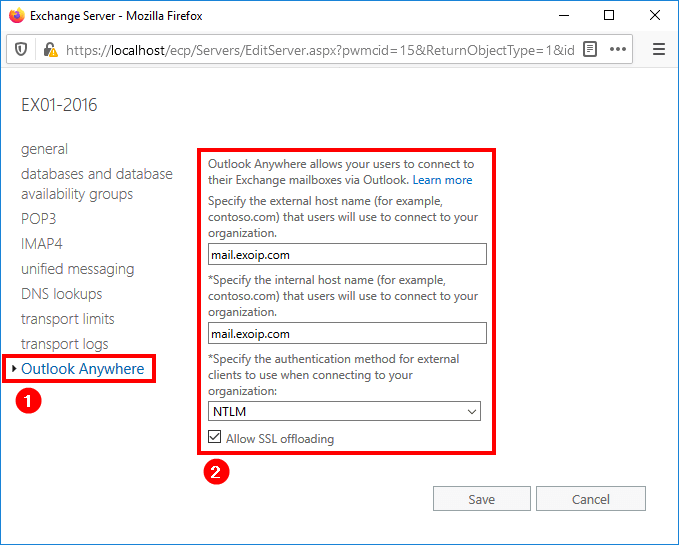Open databases and database availability groups

(97, 184)
